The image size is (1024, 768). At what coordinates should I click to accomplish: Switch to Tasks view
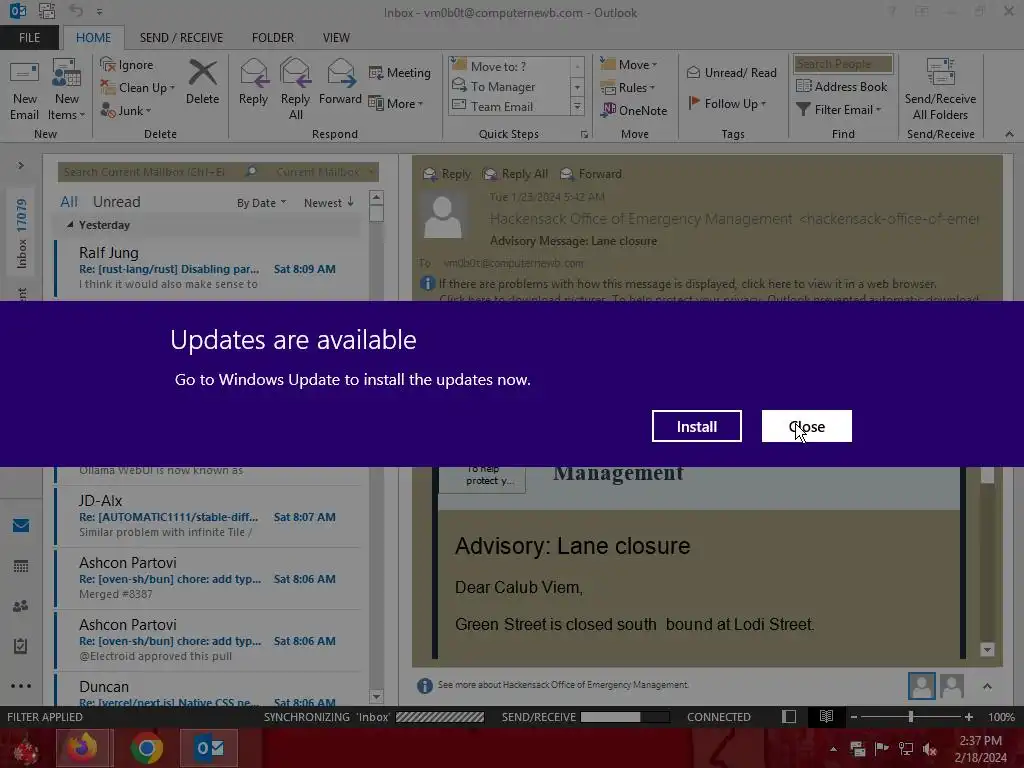(21, 646)
